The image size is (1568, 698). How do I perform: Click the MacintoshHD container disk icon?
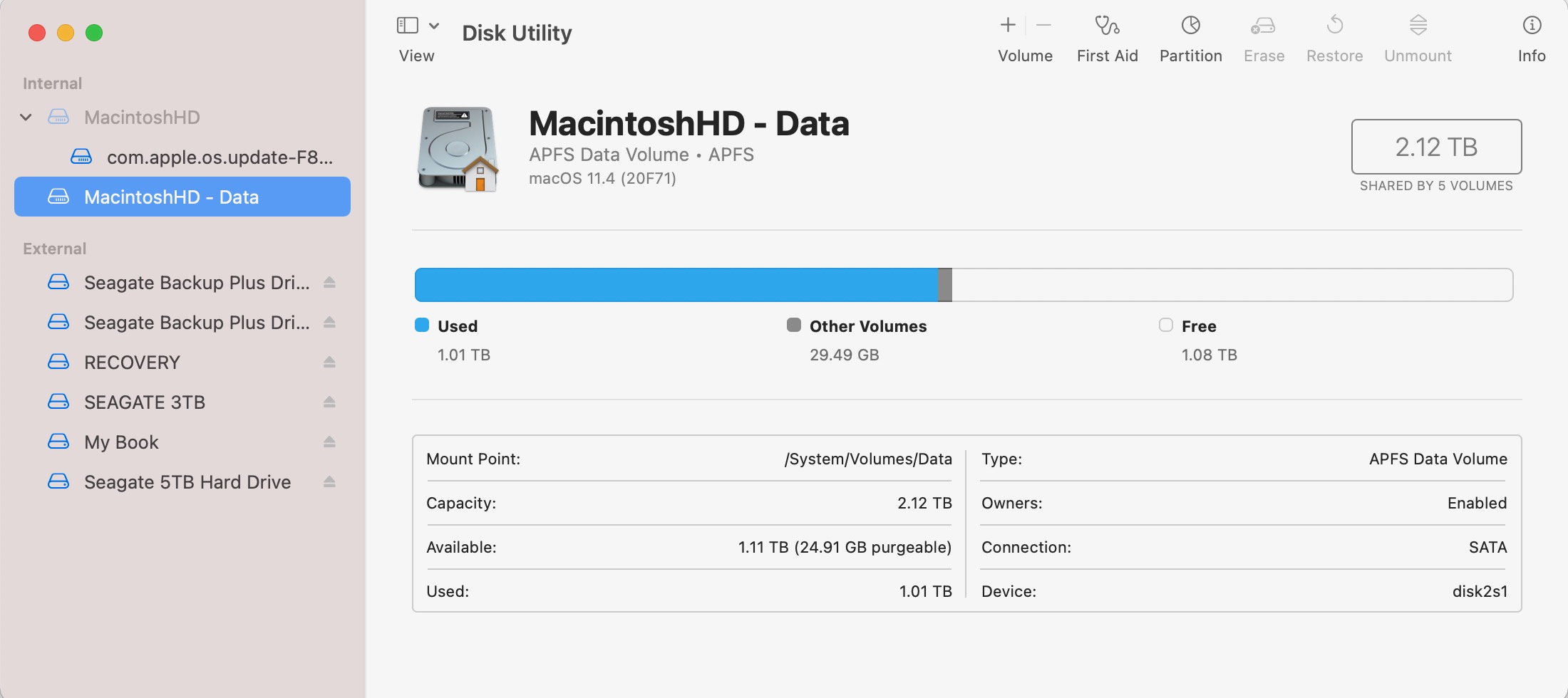click(x=58, y=117)
